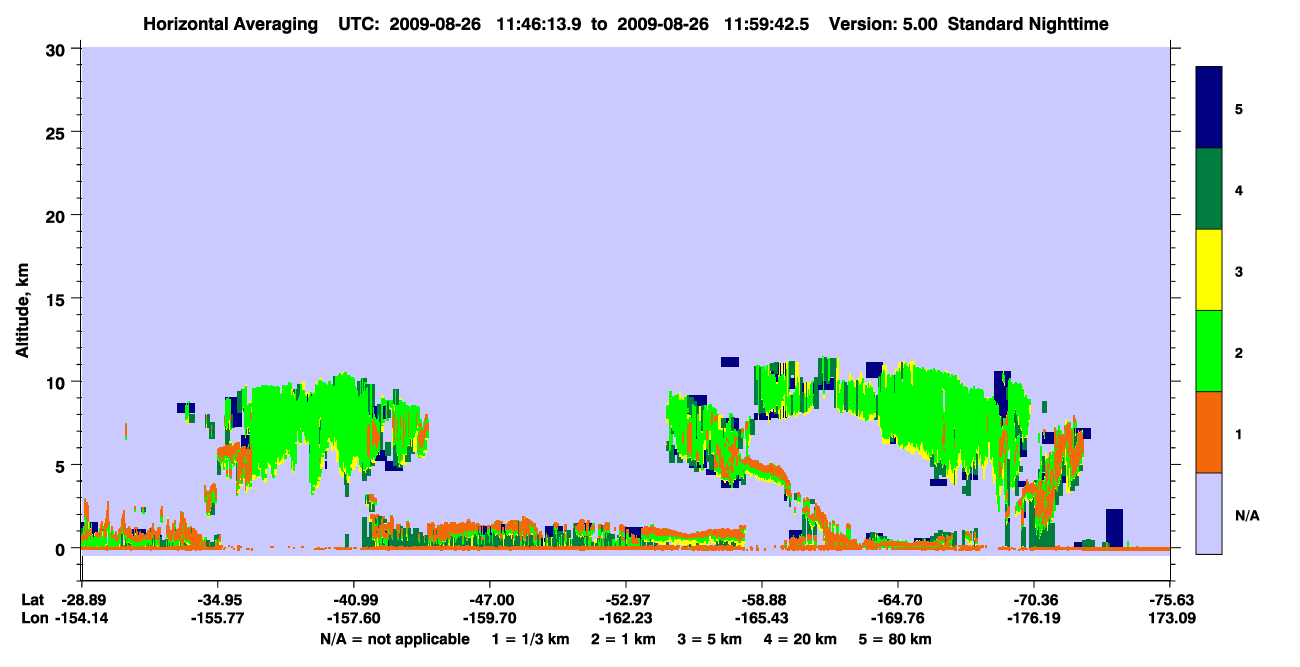Click the dark blue colorbar segment 5
This screenshot has width=1300, height=667.
pyautogui.click(x=1209, y=108)
